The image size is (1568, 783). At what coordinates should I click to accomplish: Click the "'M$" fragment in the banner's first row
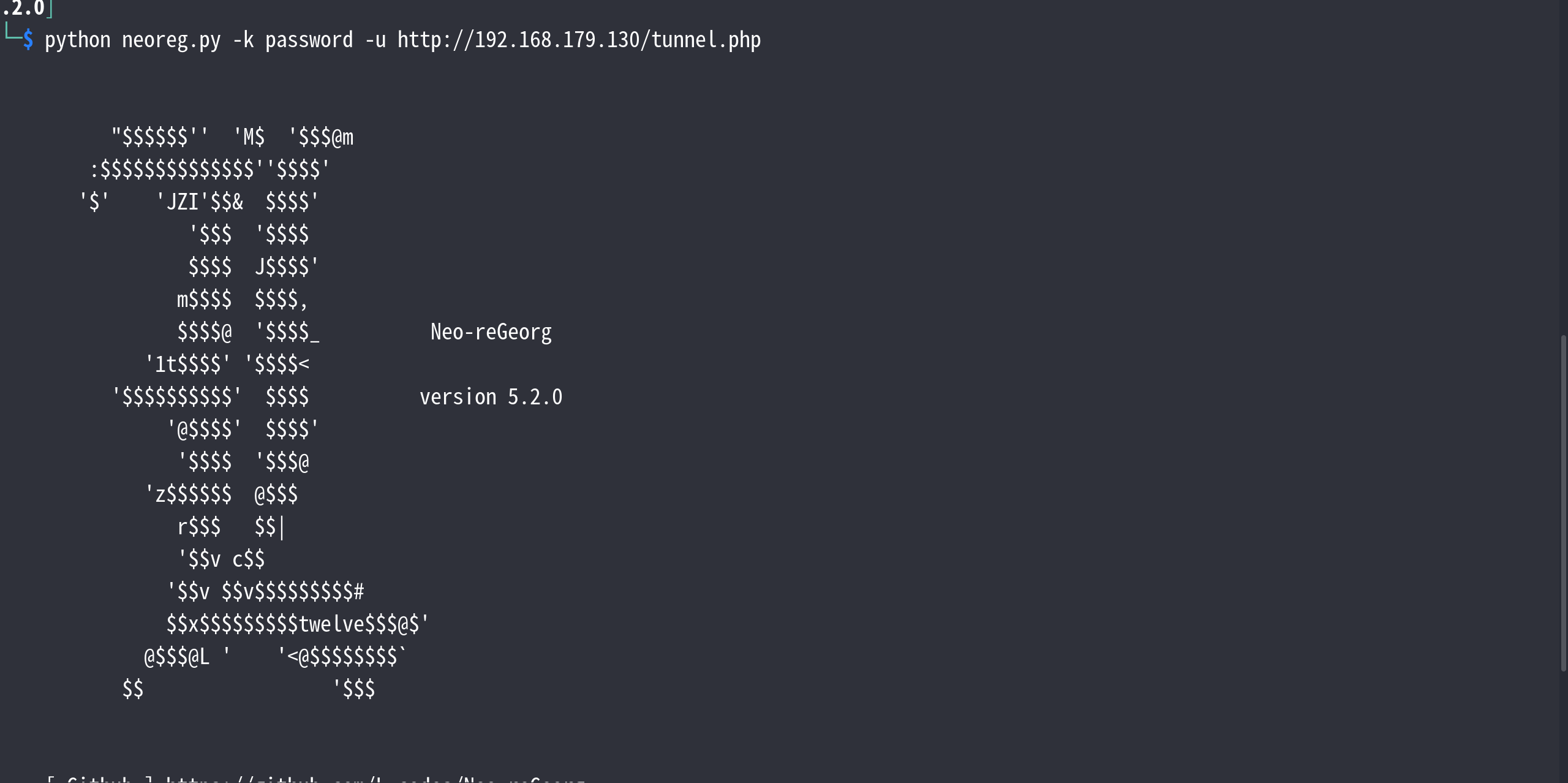(x=249, y=137)
